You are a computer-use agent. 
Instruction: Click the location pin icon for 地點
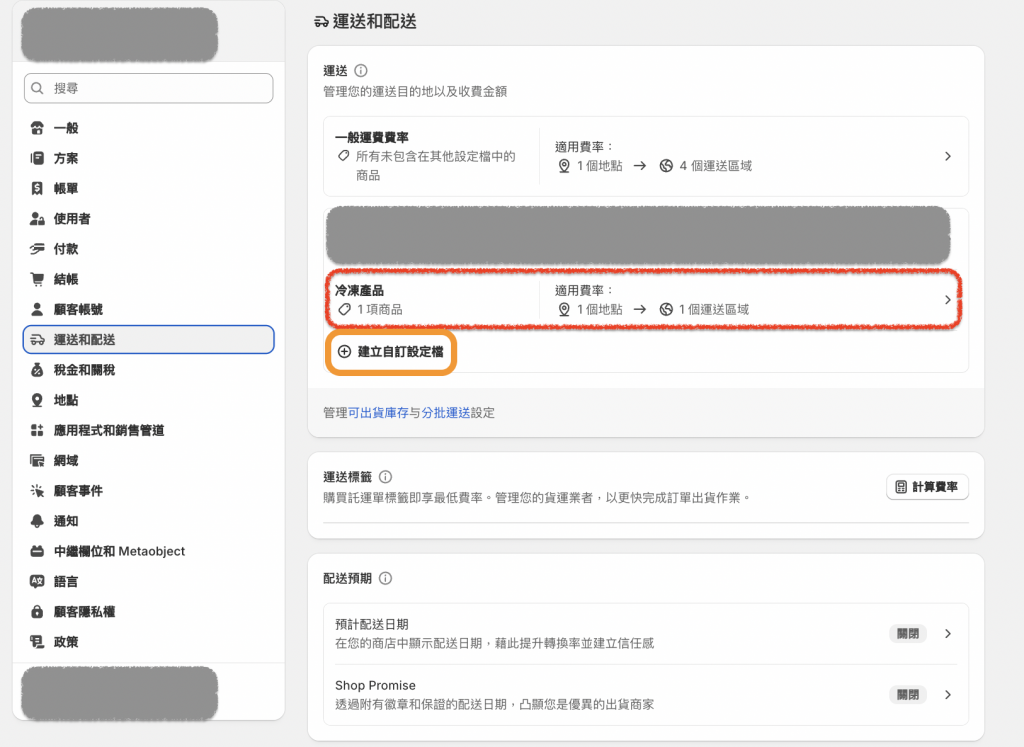[38, 400]
